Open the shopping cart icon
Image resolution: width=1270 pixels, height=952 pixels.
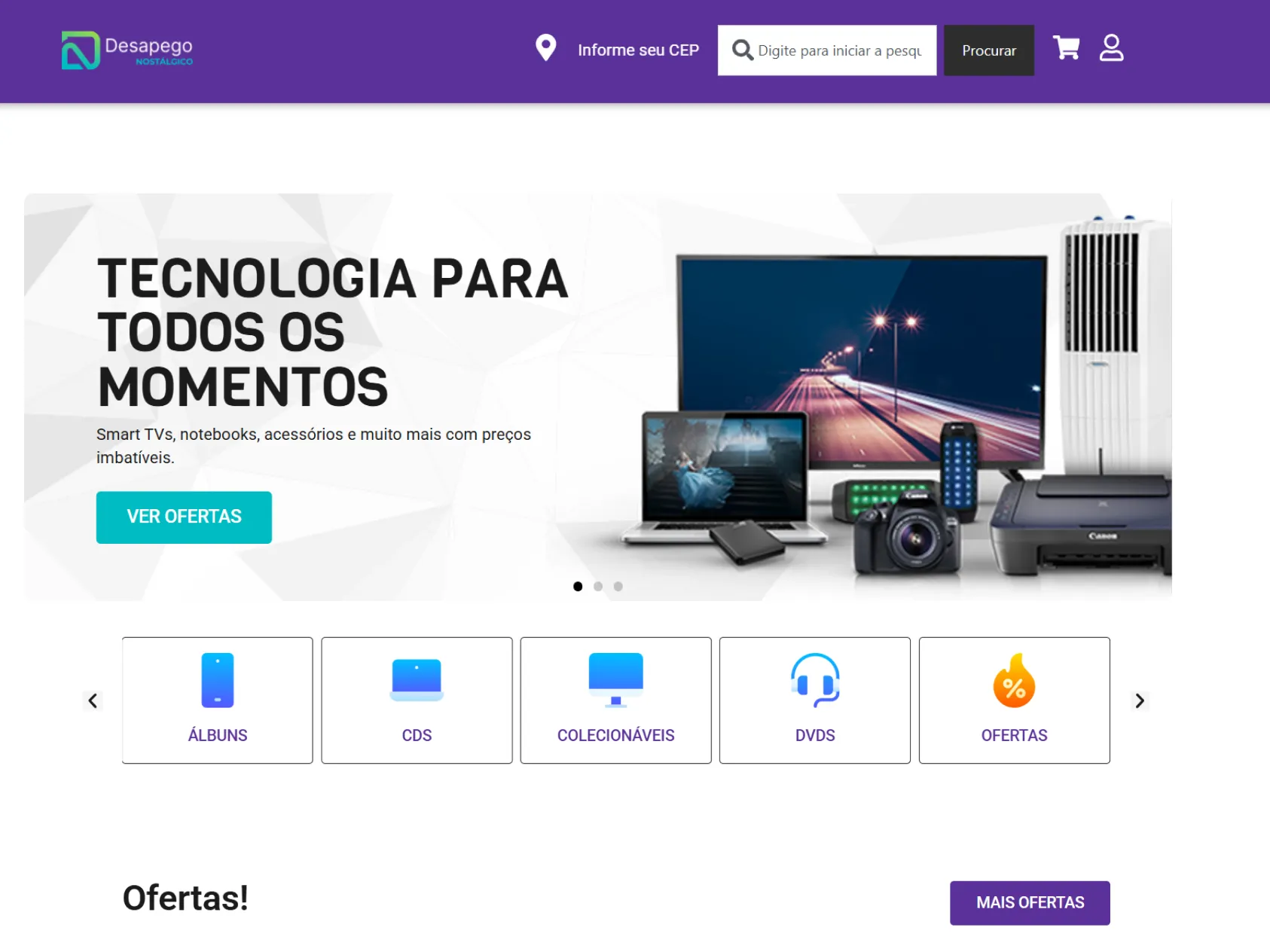click(x=1066, y=48)
